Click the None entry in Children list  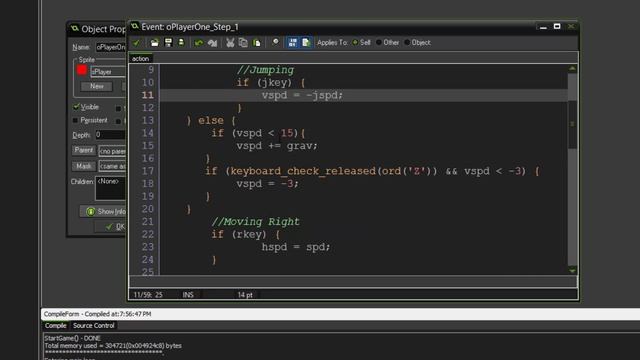point(108,181)
